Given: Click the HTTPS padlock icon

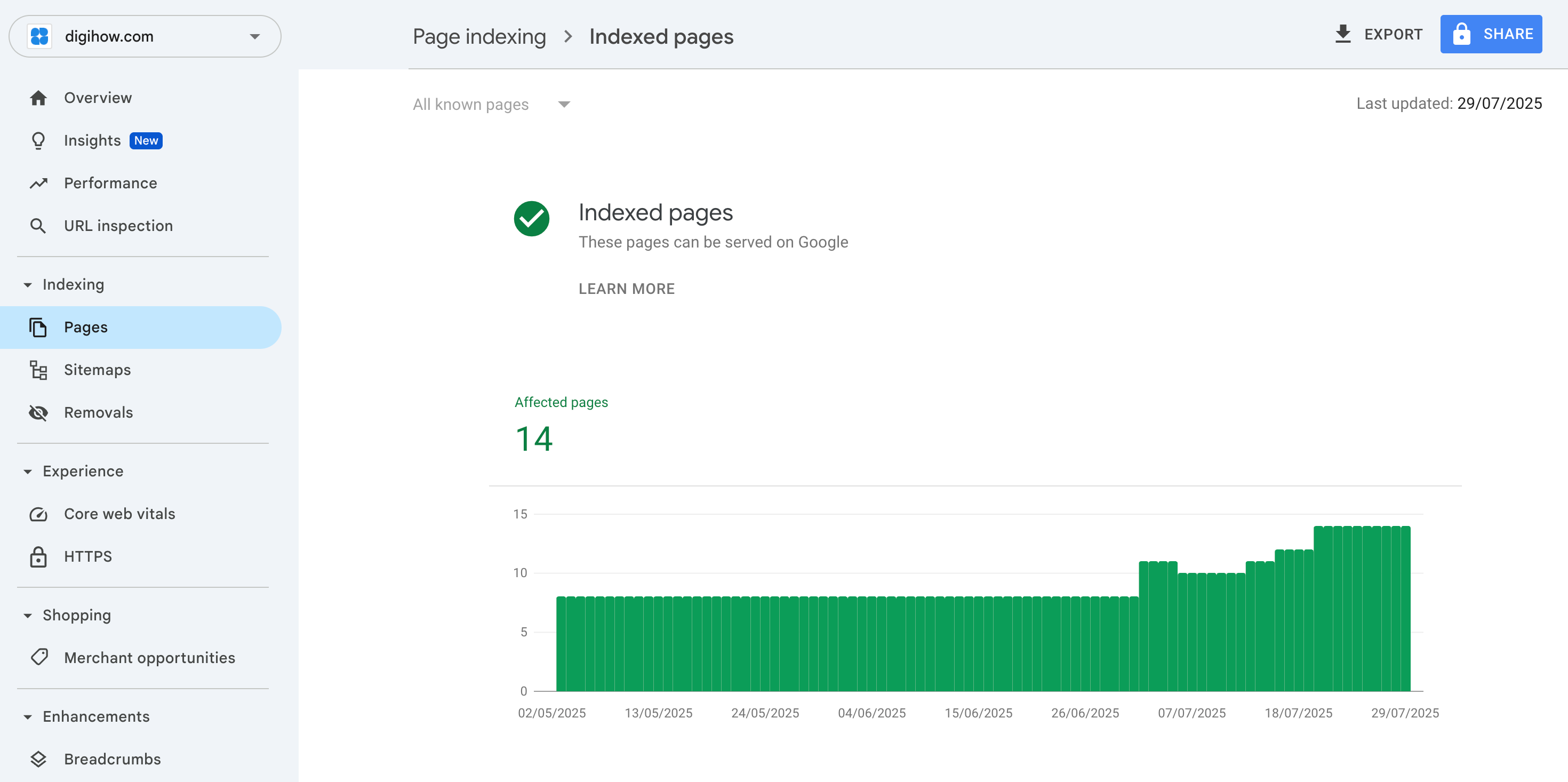Looking at the screenshot, I should tap(38, 557).
